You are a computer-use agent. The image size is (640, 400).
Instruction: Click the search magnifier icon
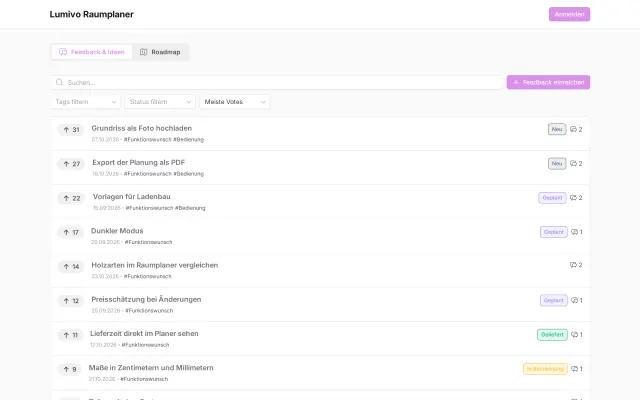pyautogui.click(x=60, y=82)
